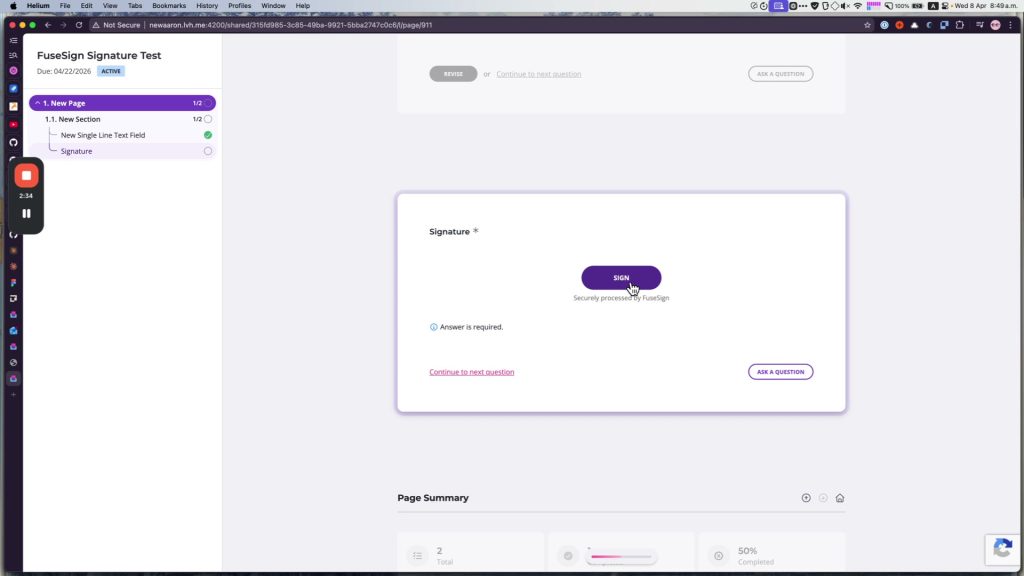
Task: Select 1.1. New Section in outline
Action: [72, 119]
